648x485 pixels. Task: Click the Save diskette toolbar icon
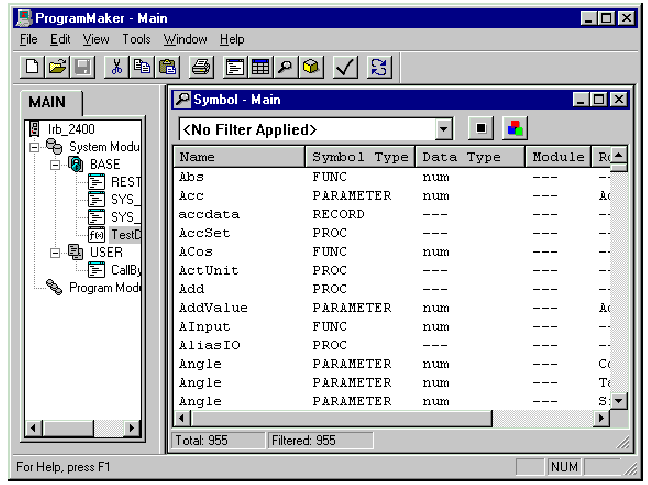pos(83,67)
